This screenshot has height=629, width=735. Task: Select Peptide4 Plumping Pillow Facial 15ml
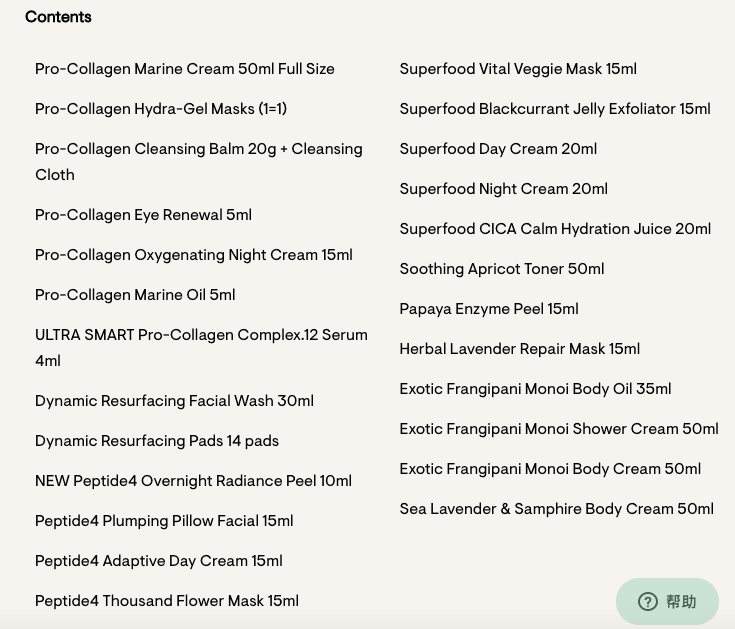pos(164,521)
